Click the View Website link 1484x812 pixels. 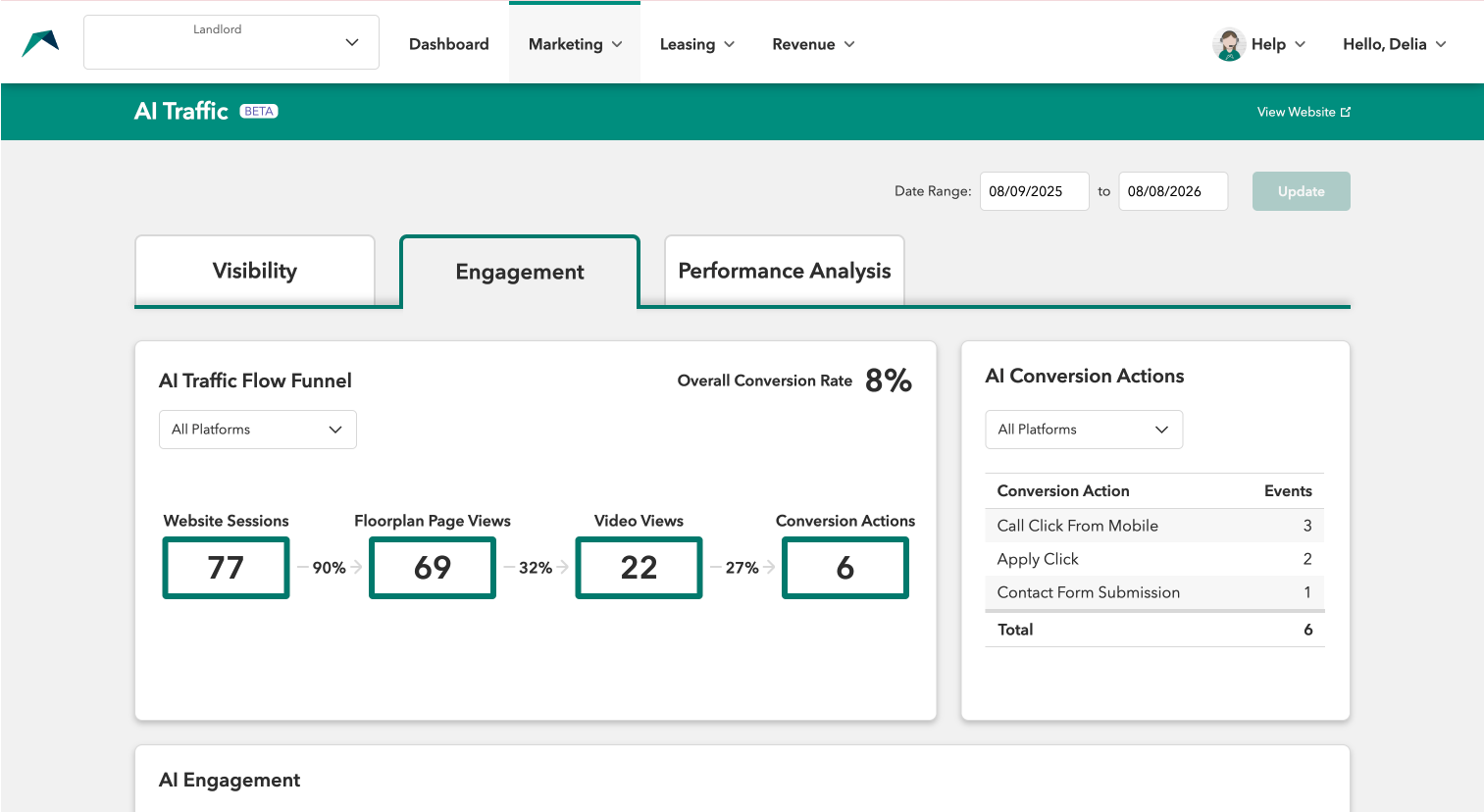coord(1296,112)
